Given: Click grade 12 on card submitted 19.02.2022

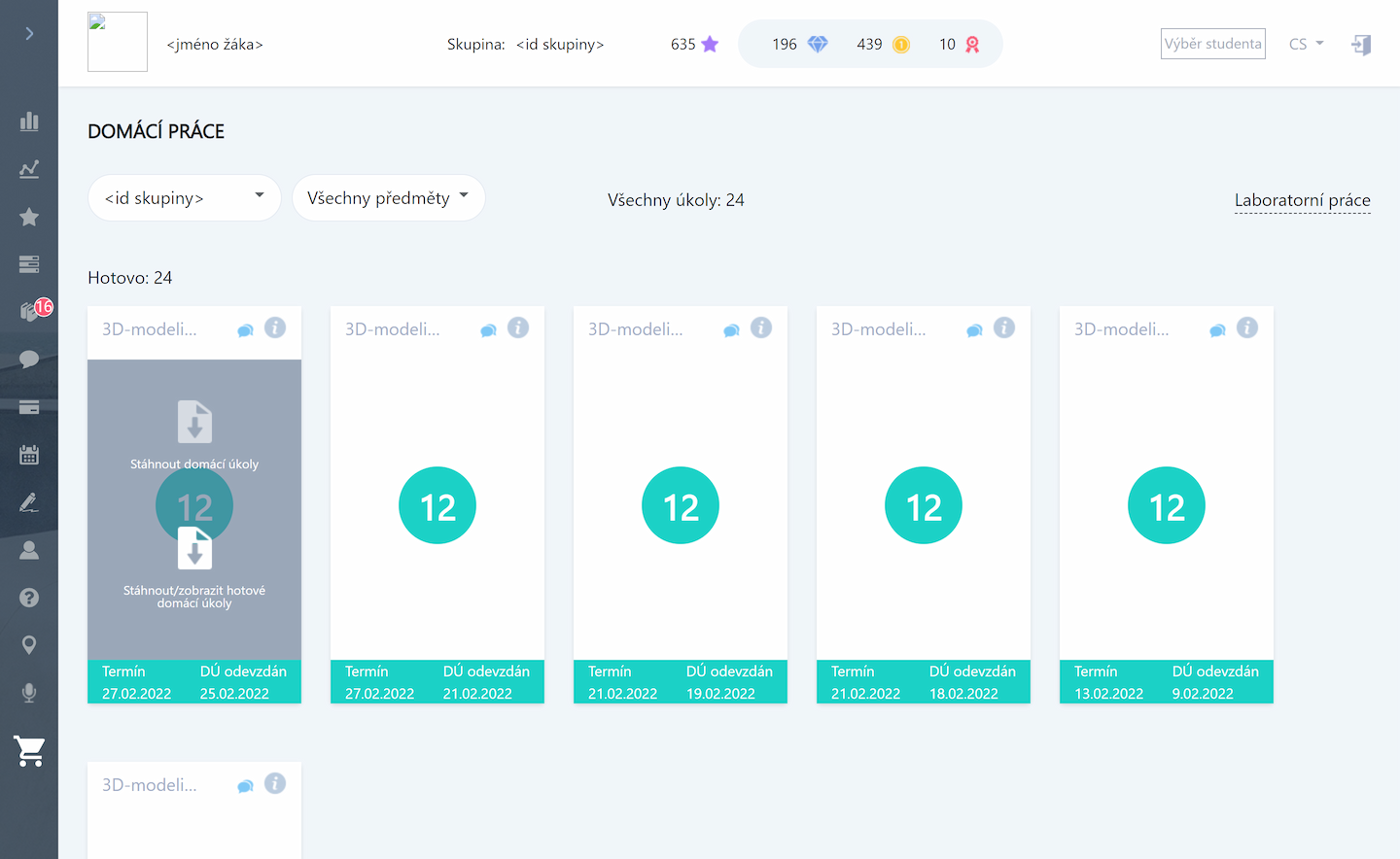Looking at the screenshot, I should point(681,505).
